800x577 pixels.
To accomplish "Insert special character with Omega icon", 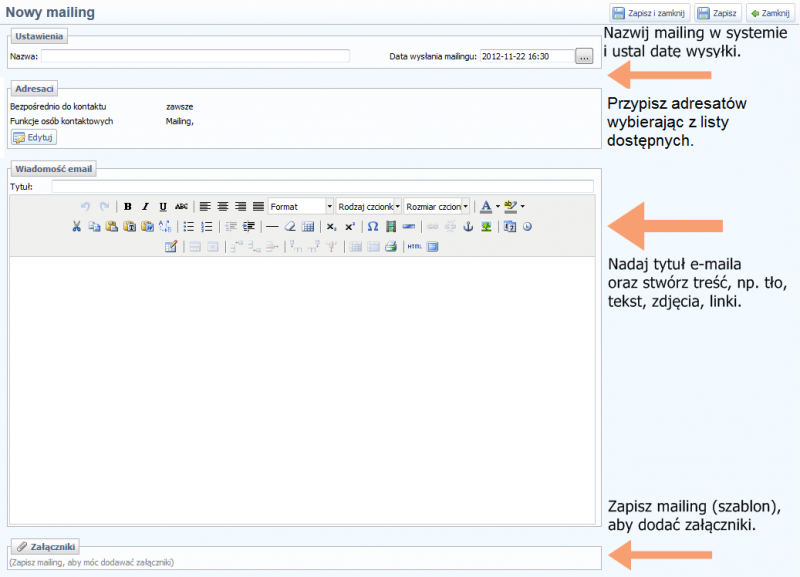I will point(372,226).
